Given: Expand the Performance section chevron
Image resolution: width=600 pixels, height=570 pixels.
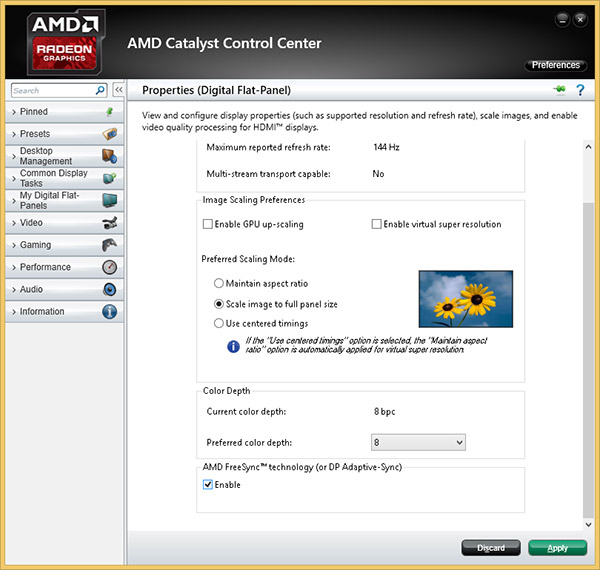Looking at the screenshot, I should 14,267.
